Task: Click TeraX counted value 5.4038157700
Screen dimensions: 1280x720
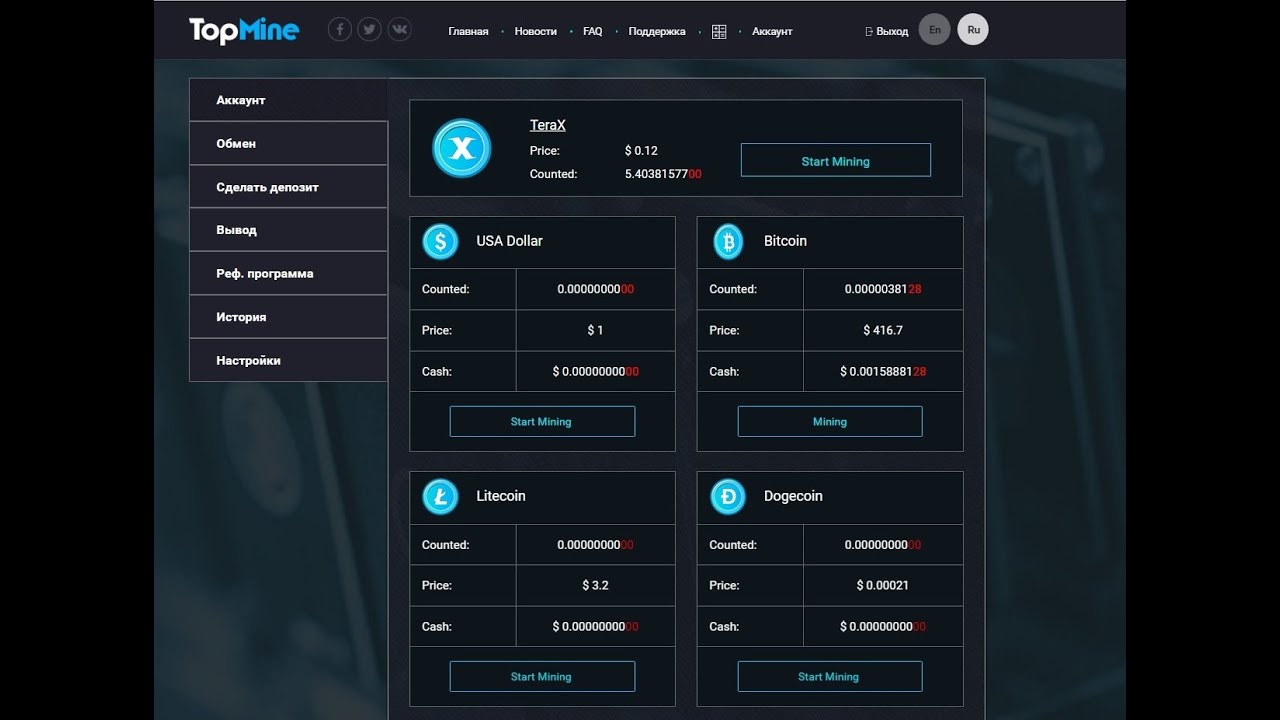Action: click(663, 174)
